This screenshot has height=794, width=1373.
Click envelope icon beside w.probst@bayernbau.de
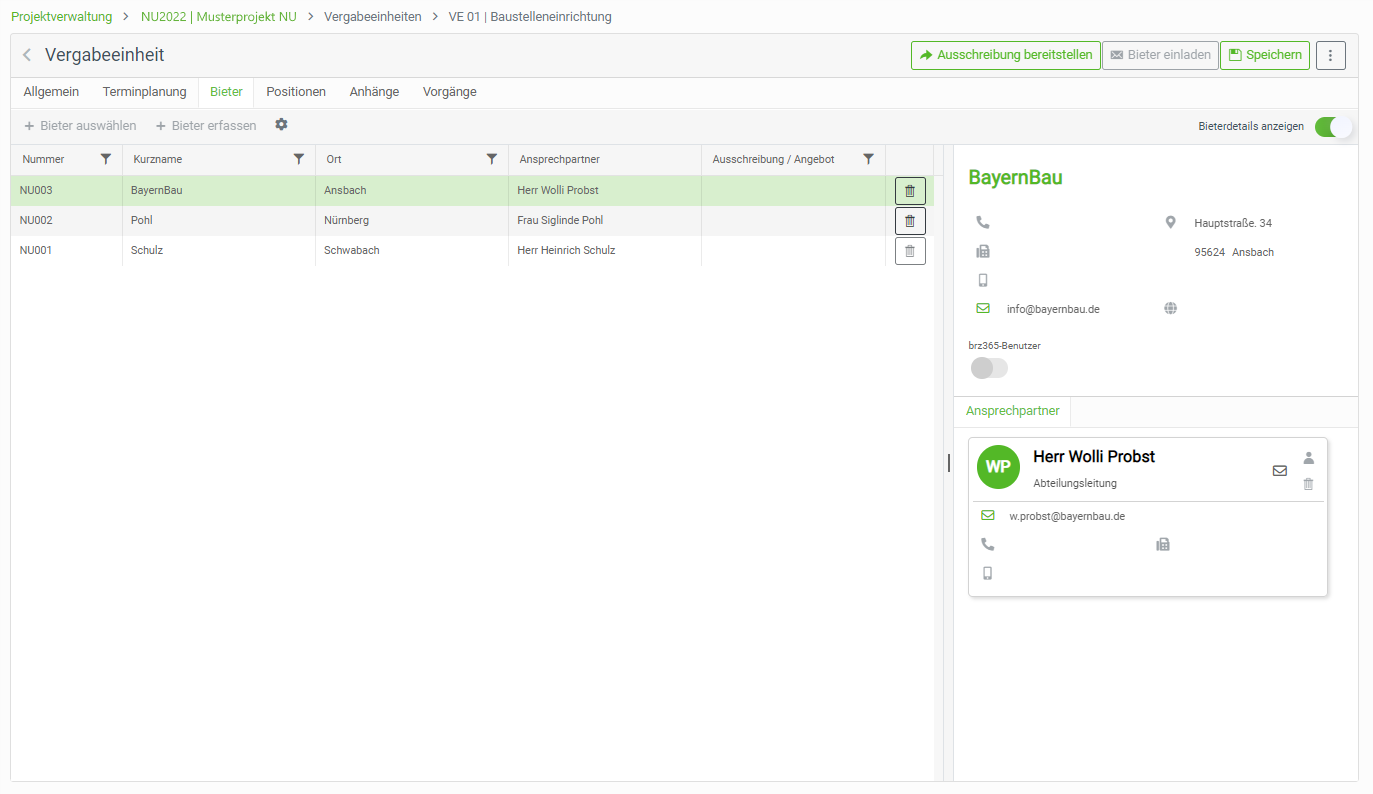coord(988,516)
